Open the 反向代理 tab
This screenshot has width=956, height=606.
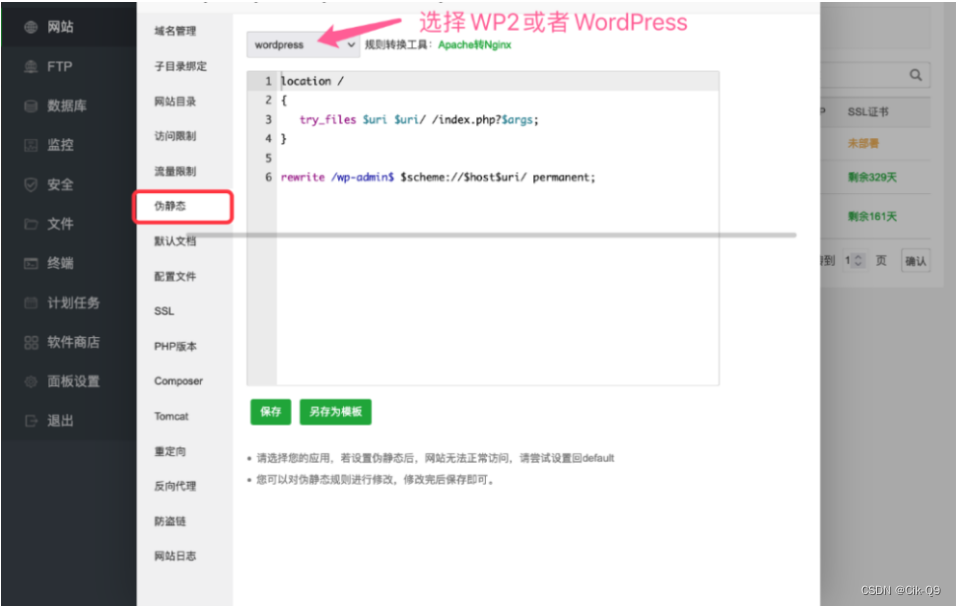click(x=175, y=486)
